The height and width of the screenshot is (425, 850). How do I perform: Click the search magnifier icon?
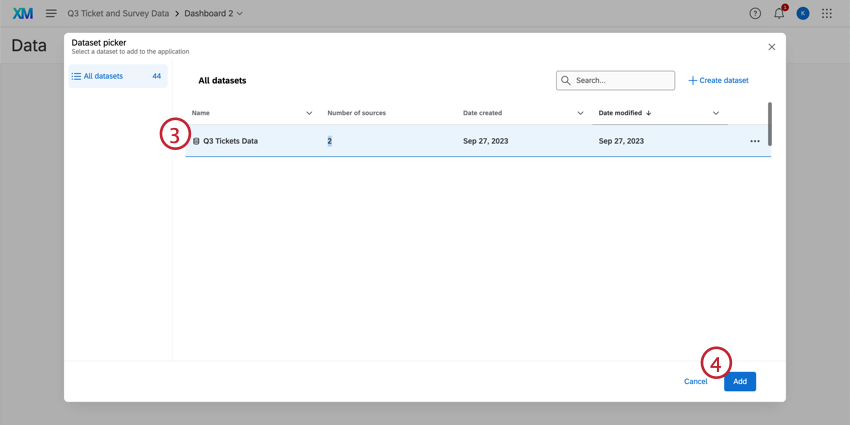click(565, 80)
